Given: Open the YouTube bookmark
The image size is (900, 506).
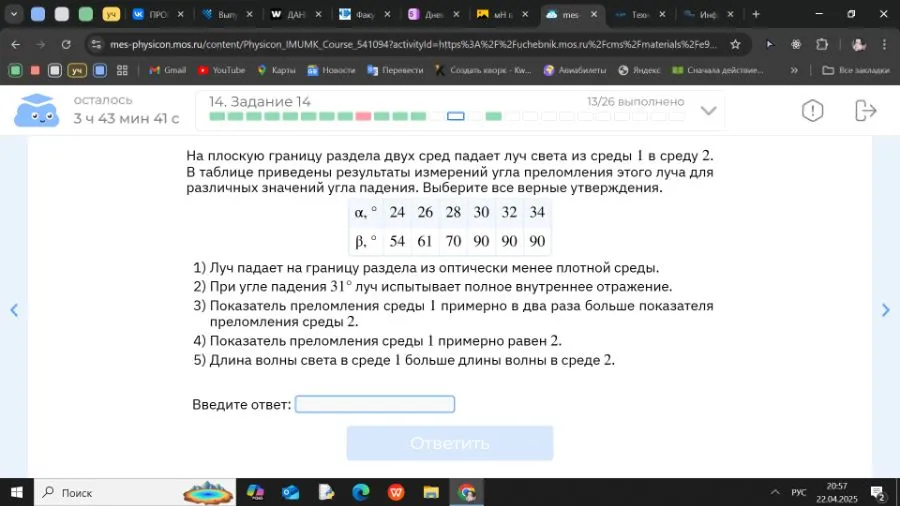Looking at the screenshot, I should pos(222,70).
